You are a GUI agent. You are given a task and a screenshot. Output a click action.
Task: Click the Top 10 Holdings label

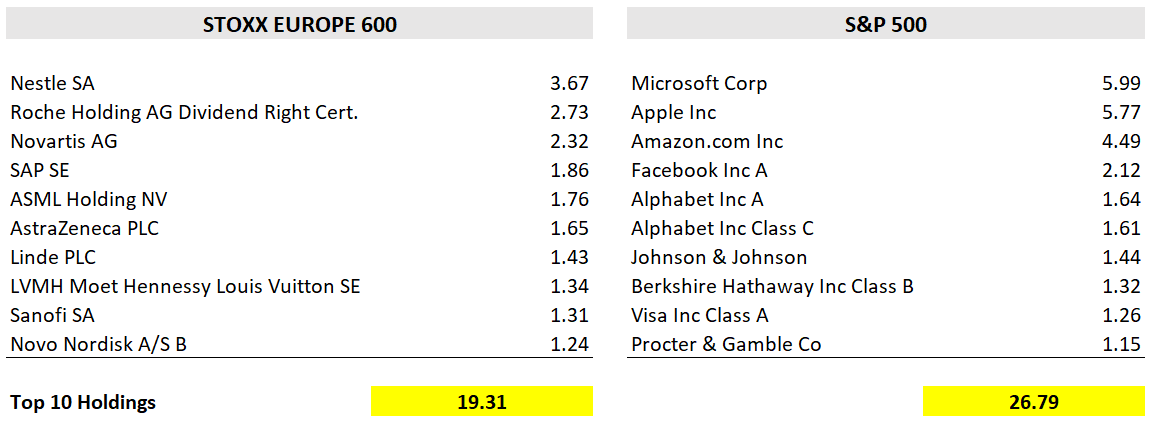[x=83, y=403]
